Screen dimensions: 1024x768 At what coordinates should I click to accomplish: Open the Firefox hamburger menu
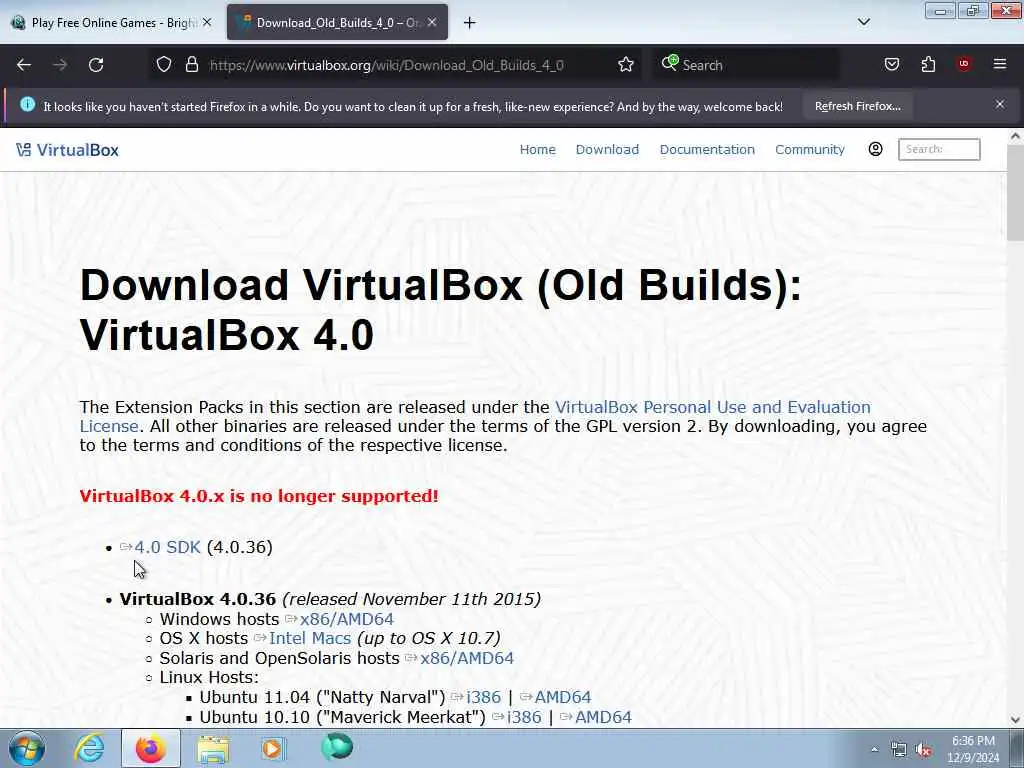point(1000,64)
